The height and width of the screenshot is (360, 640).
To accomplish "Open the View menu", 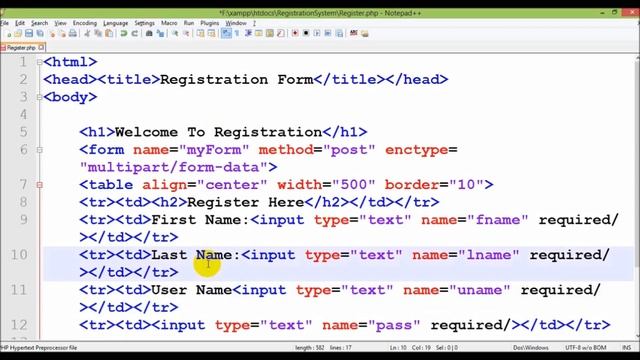I will pyautogui.click(x=60, y=23).
